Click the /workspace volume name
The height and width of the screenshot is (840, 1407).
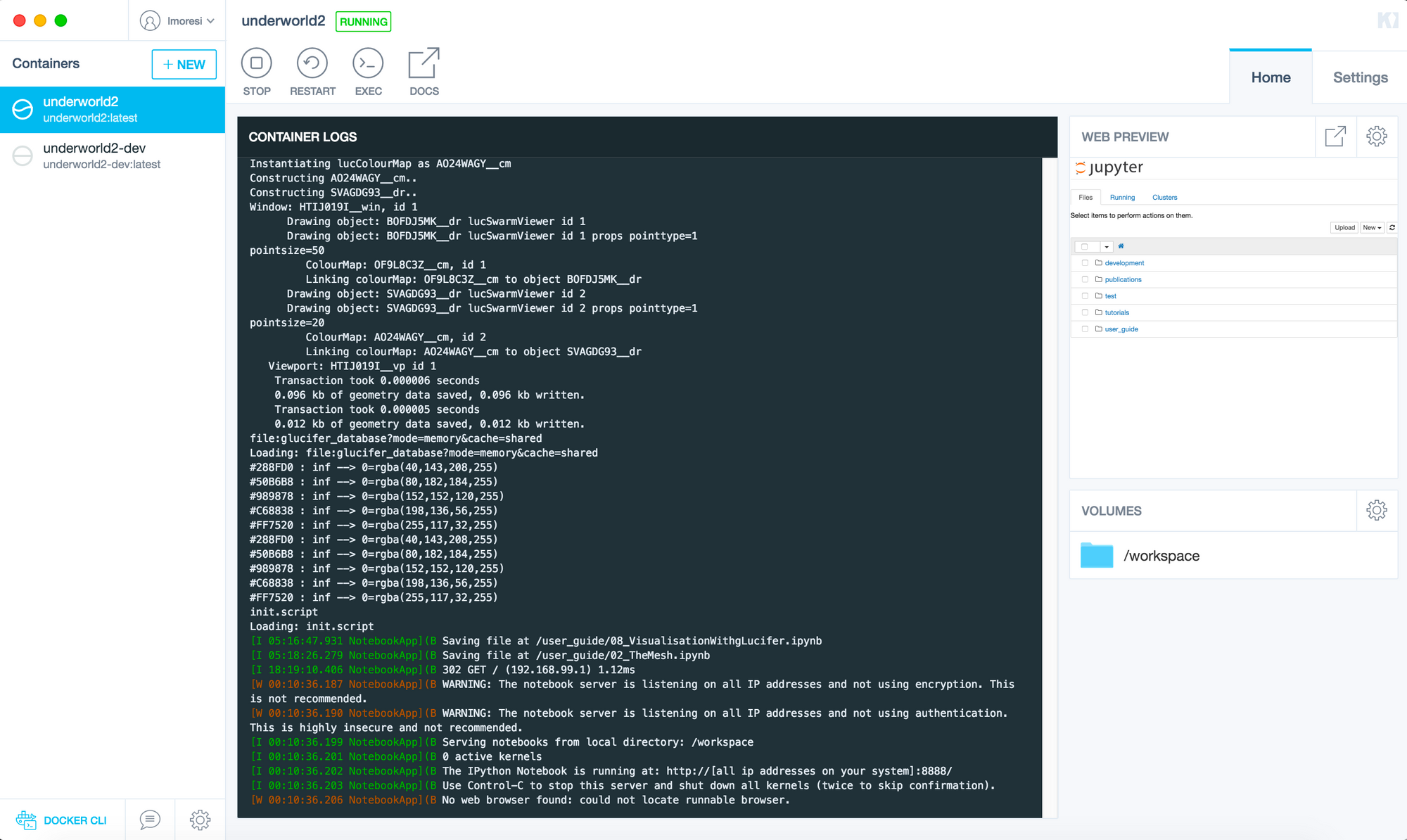(x=1161, y=556)
